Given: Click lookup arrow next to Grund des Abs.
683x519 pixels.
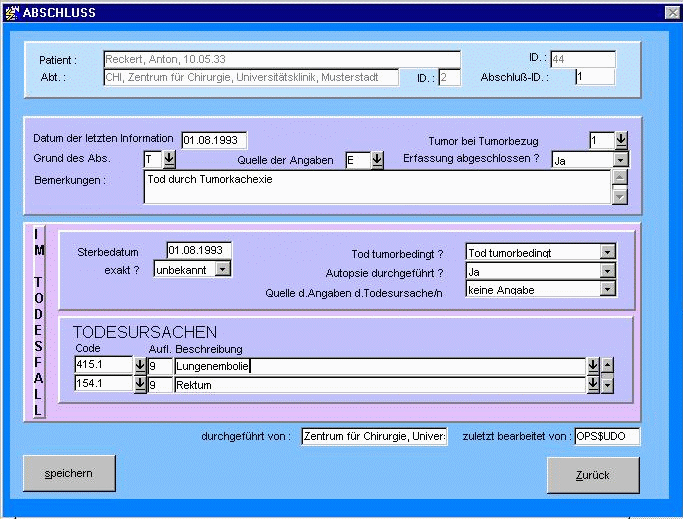Looking at the screenshot, I should [x=168, y=159].
